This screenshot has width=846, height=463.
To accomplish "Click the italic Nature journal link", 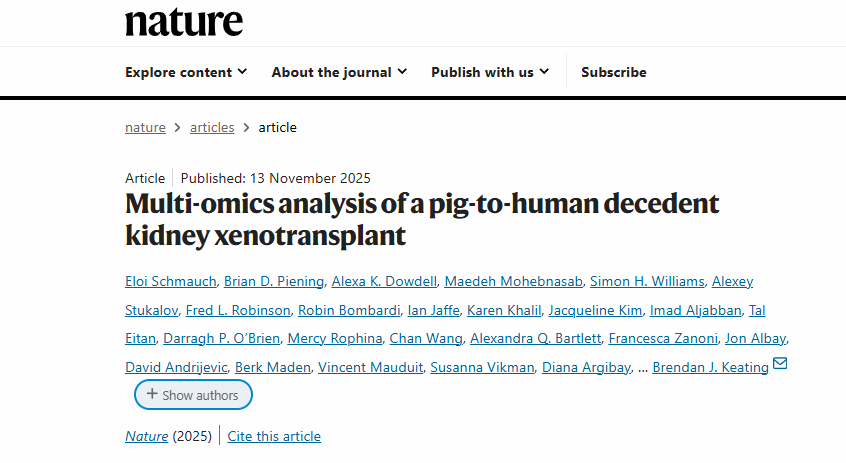I will click(x=147, y=436).
